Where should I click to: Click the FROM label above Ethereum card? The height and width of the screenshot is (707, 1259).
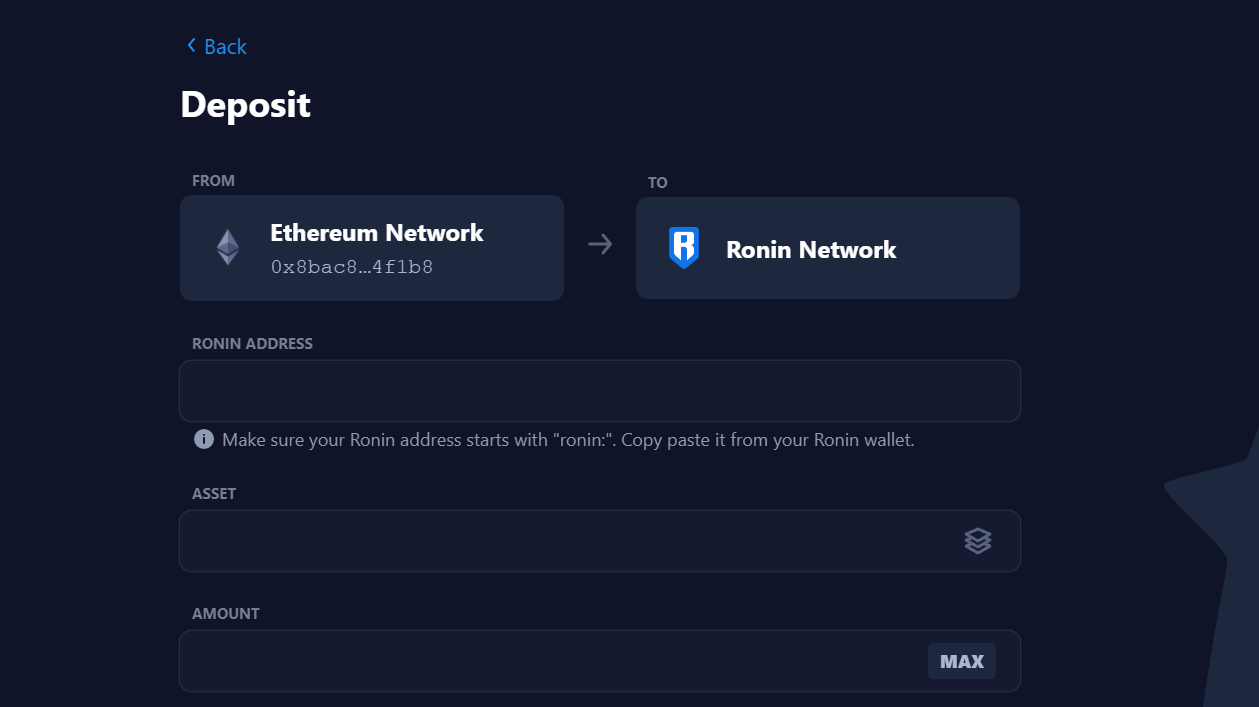pyautogui.click(x=213, y=181)
